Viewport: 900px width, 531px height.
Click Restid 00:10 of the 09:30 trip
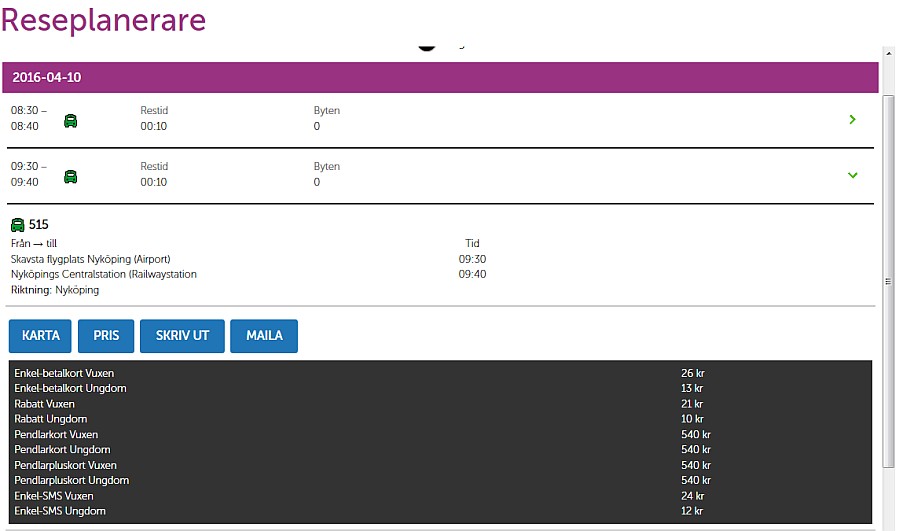[x=154, y=174]
